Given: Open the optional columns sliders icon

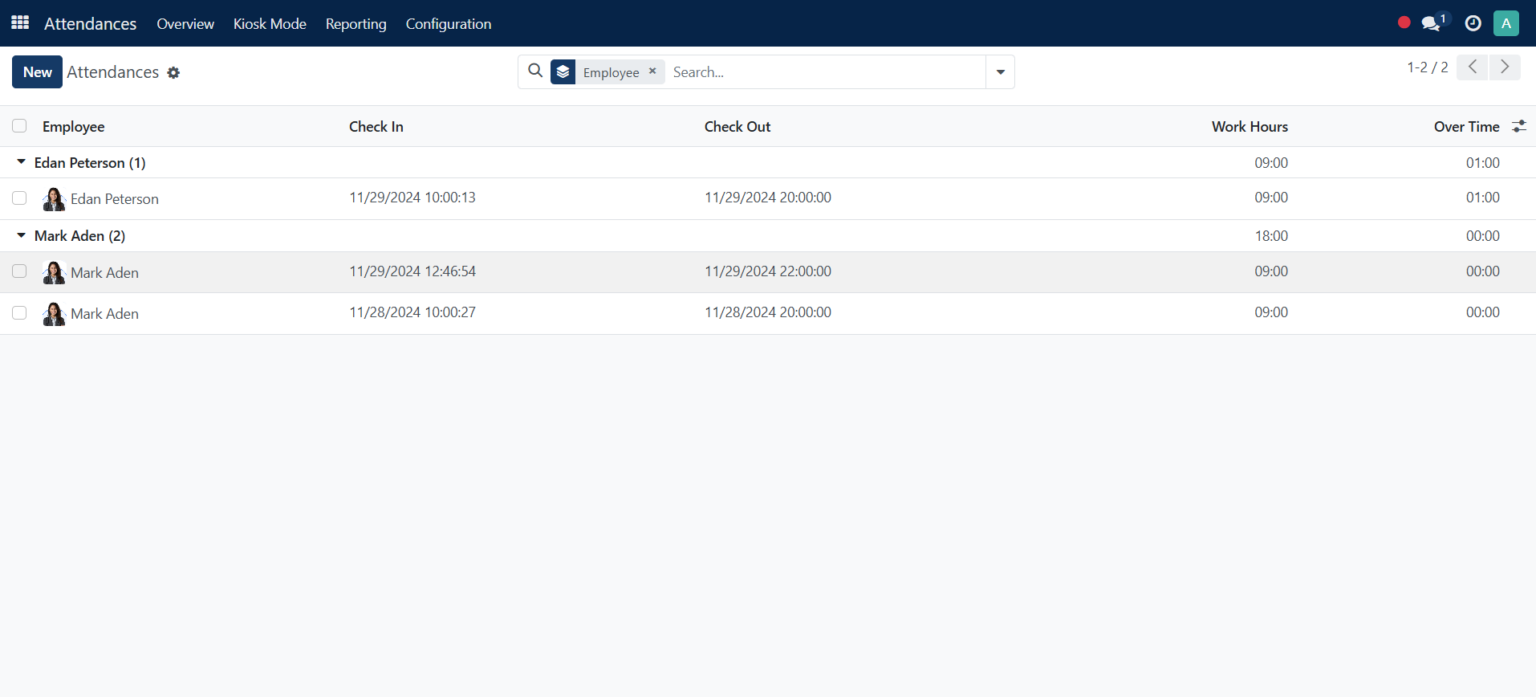Looking at the screenshot, I should [1519, 126].
